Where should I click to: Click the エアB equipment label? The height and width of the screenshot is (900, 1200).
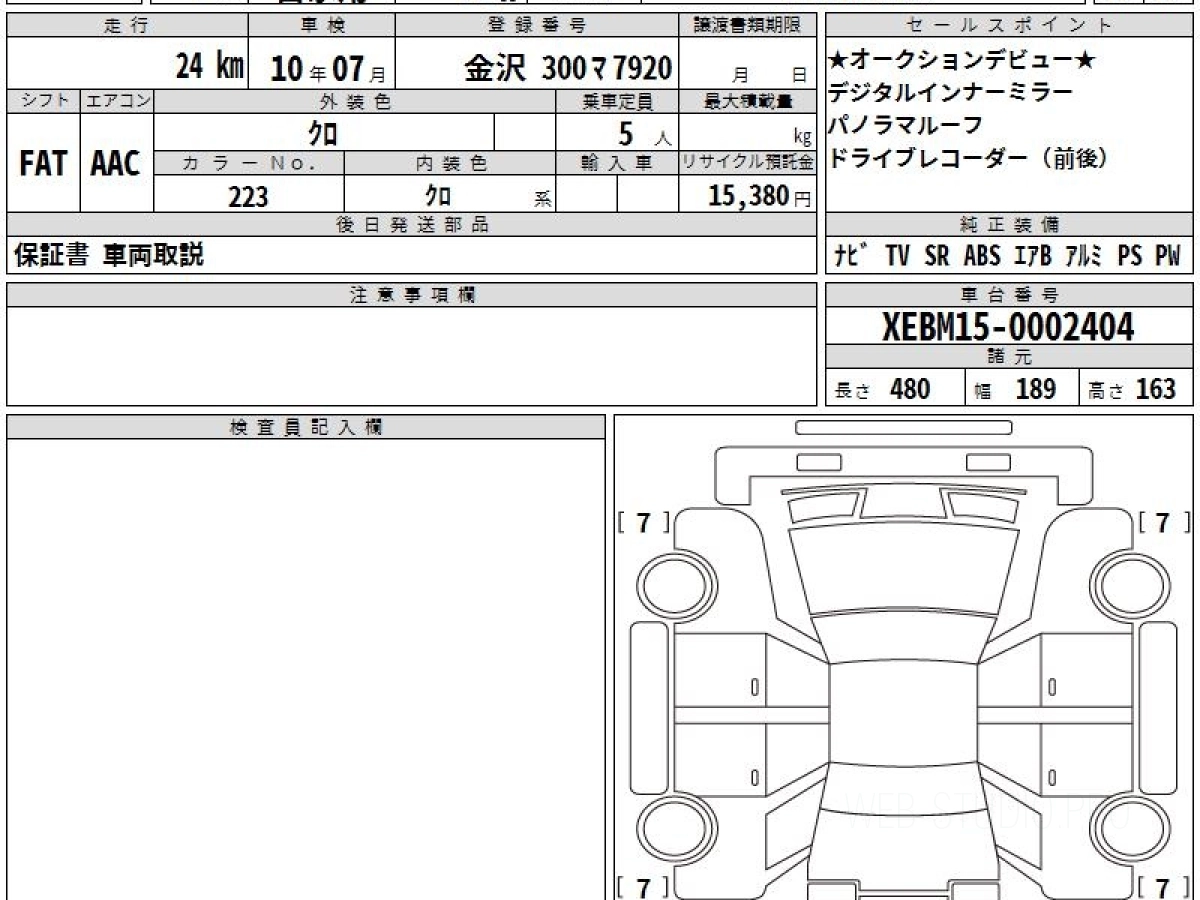click(x=1033, y=256)
